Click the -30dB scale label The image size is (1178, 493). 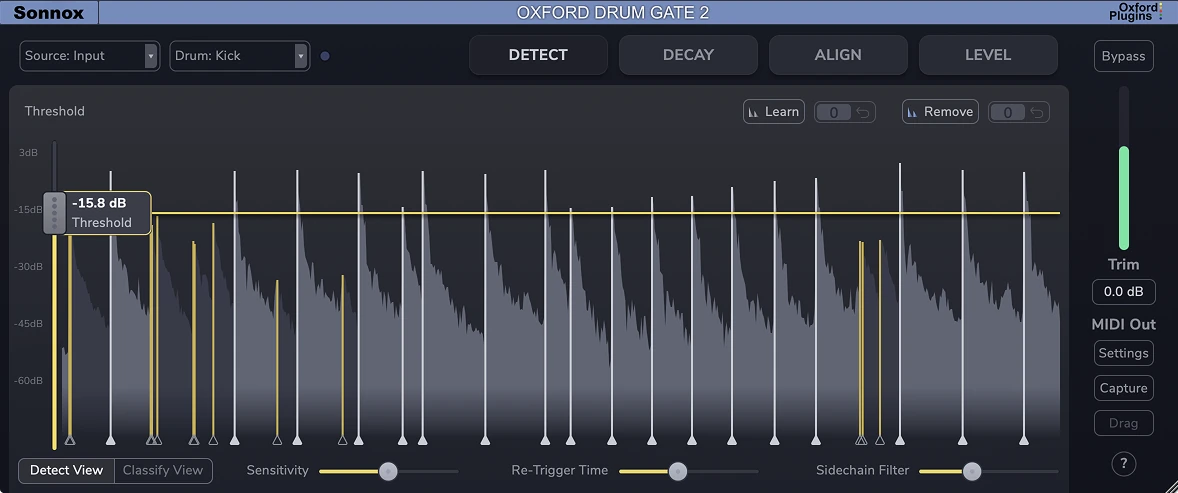tap(28, 267)
